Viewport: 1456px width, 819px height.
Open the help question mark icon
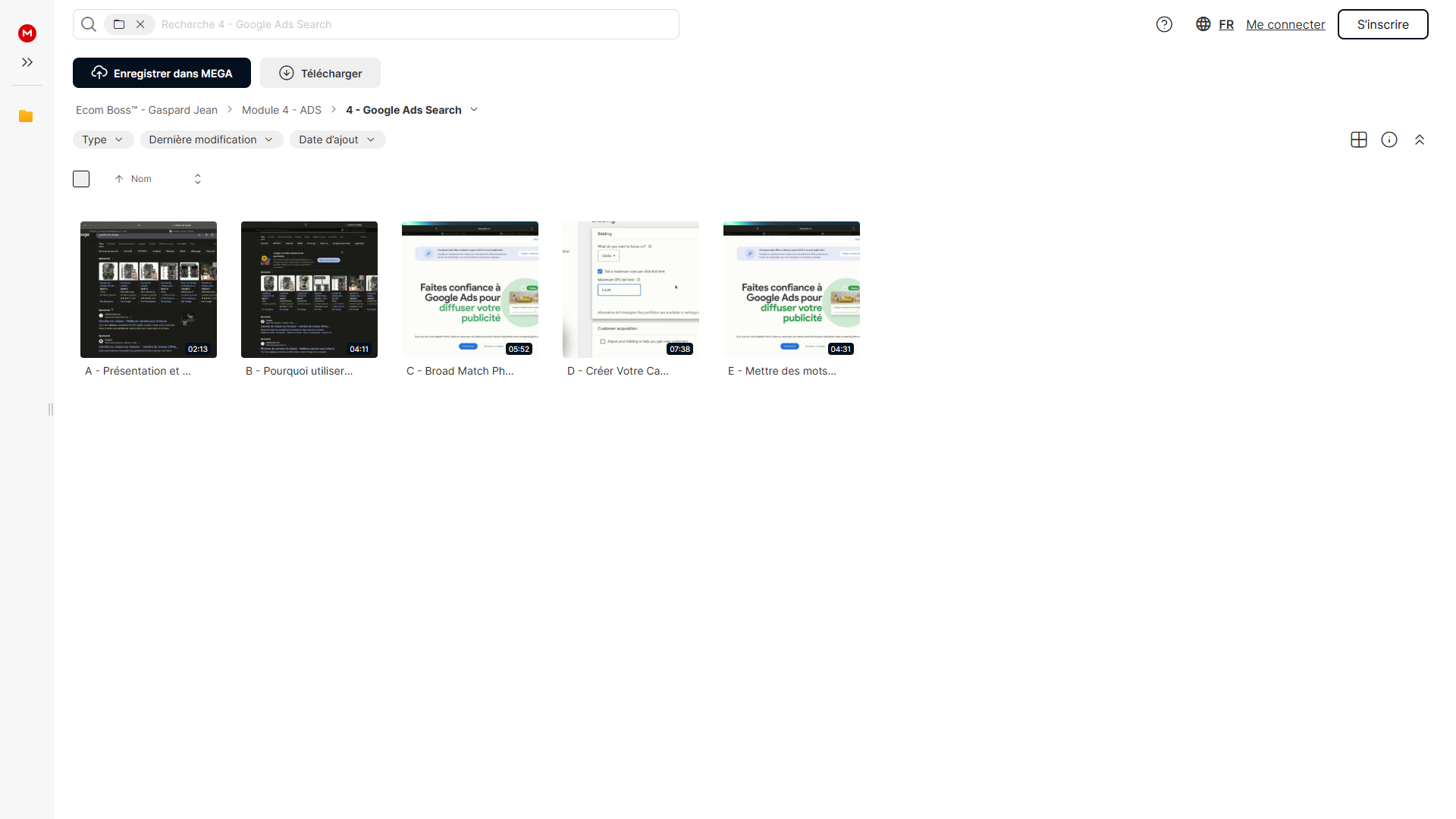pyautogui.click(x=1164, y=24)
